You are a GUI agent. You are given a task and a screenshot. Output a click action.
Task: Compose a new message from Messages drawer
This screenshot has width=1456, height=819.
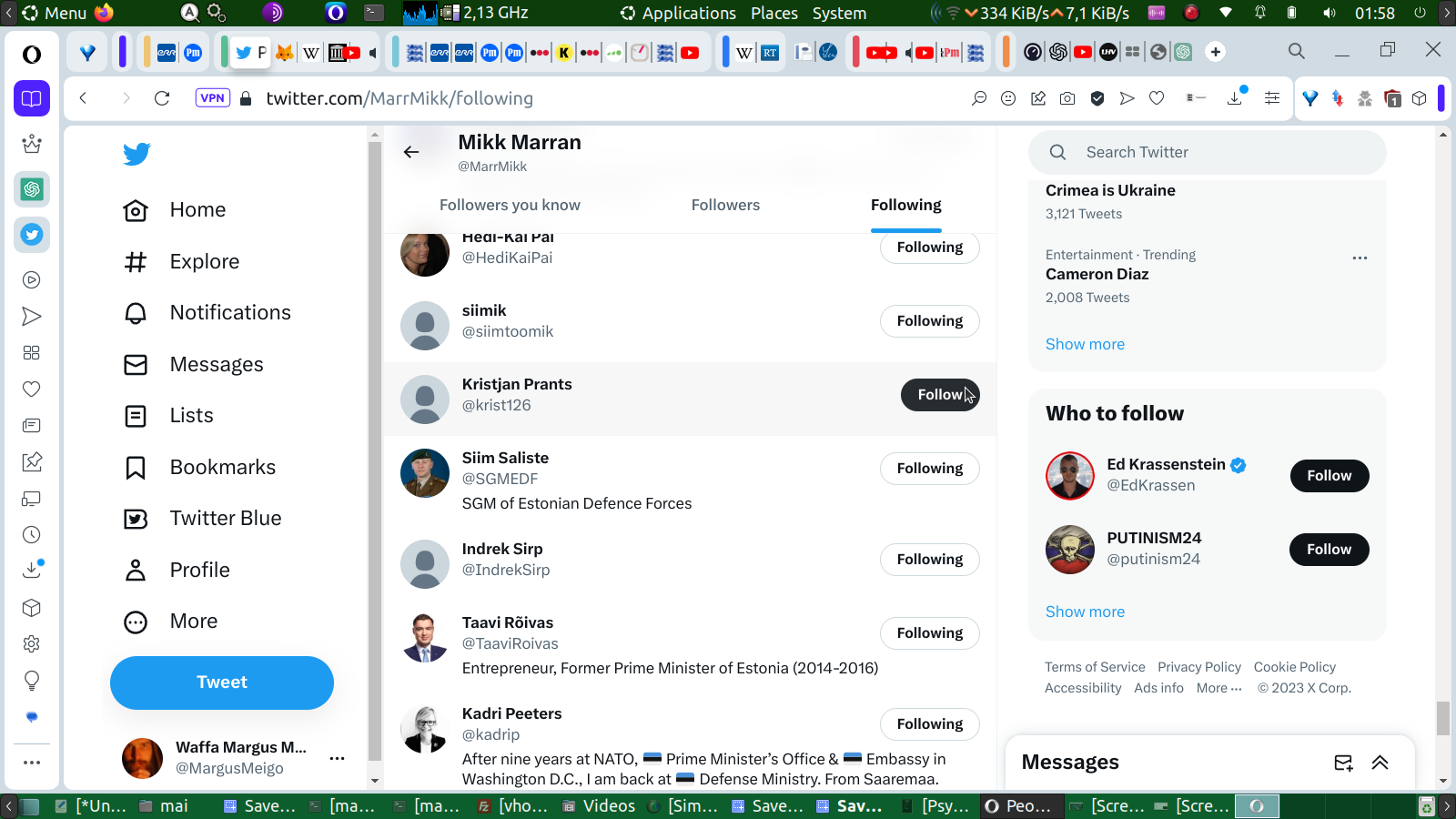tap(1343, 763)
